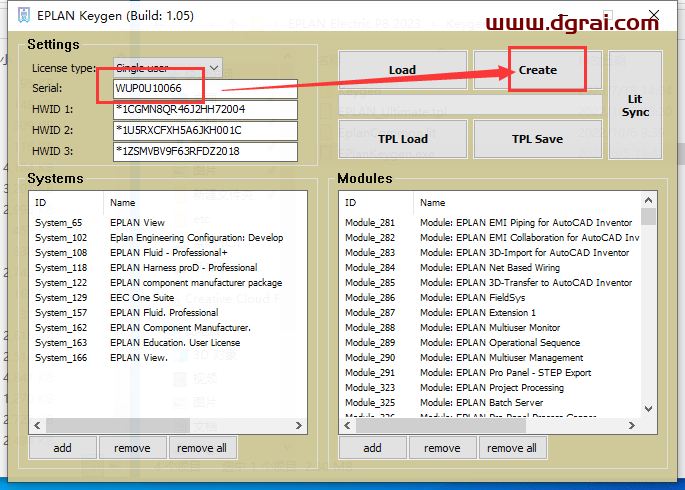Click the Modules remove button
Image resolution: width=685 pixels, height=490 pixels.
(442, 448)
